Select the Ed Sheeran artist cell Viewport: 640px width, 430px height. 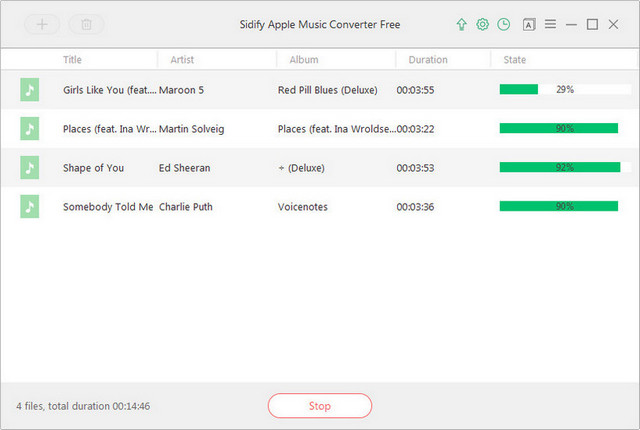pyautogui.click(x=185, y=168)
